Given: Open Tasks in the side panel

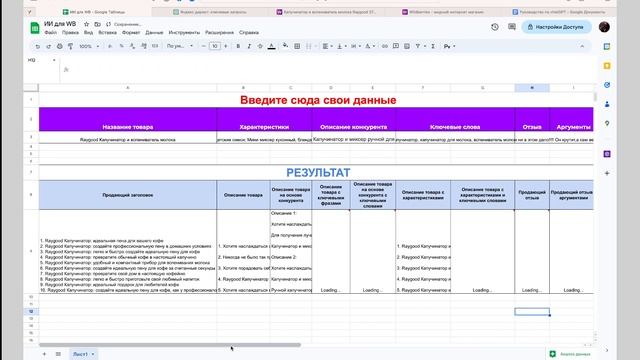Looking at the screenshot, I should click(x=607, y=85).
